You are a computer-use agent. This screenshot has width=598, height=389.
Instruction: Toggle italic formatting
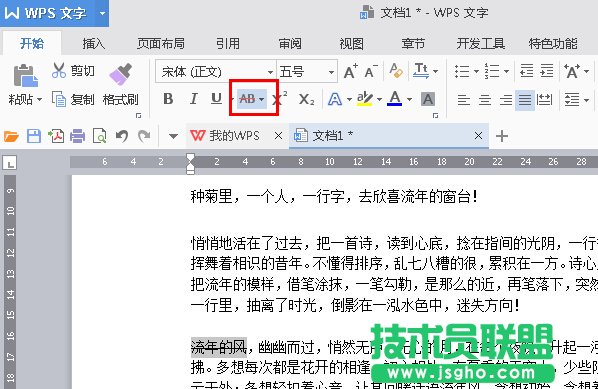tap(193, 99)
